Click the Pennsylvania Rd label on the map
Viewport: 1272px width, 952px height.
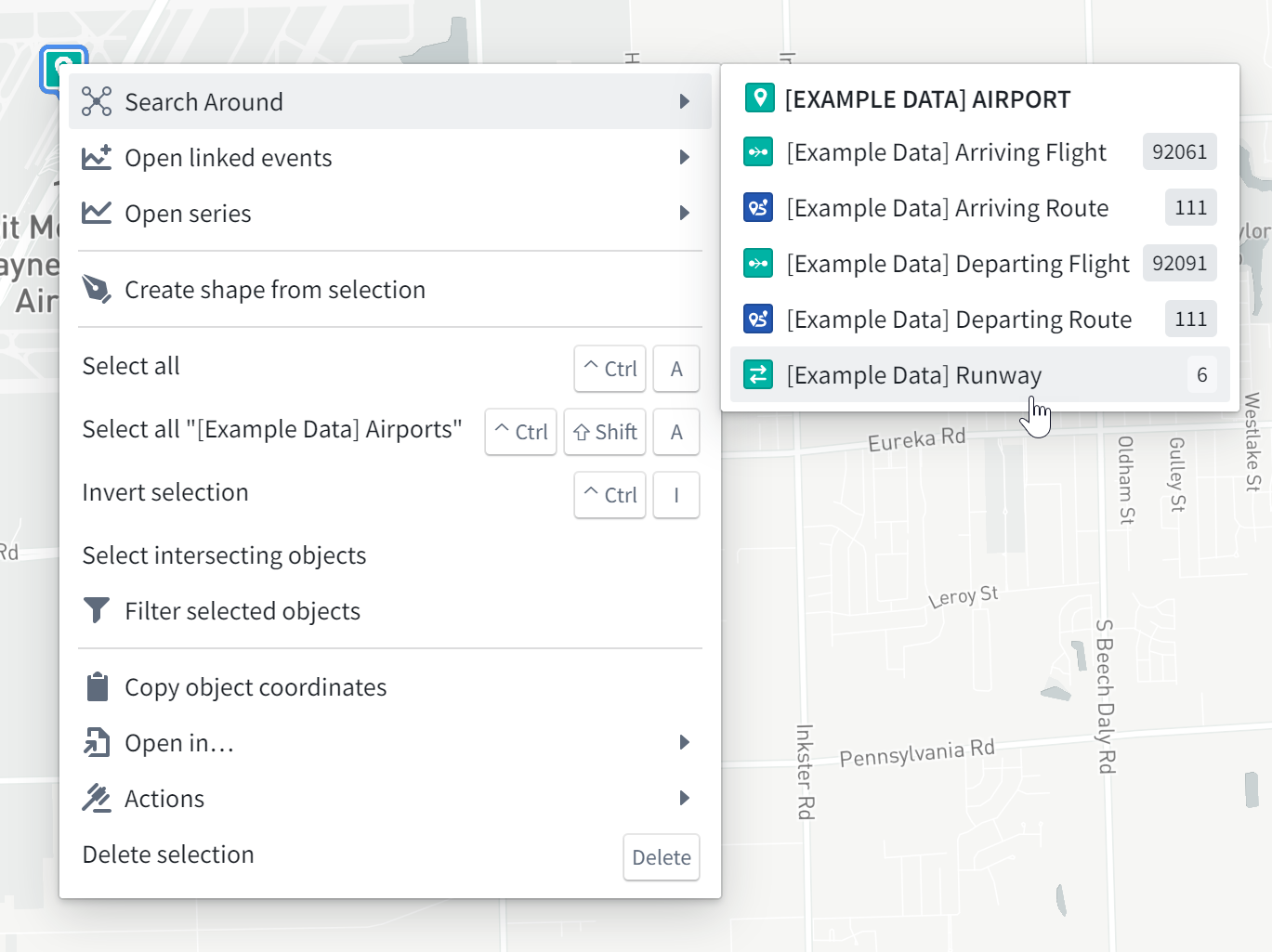(917, 752)
